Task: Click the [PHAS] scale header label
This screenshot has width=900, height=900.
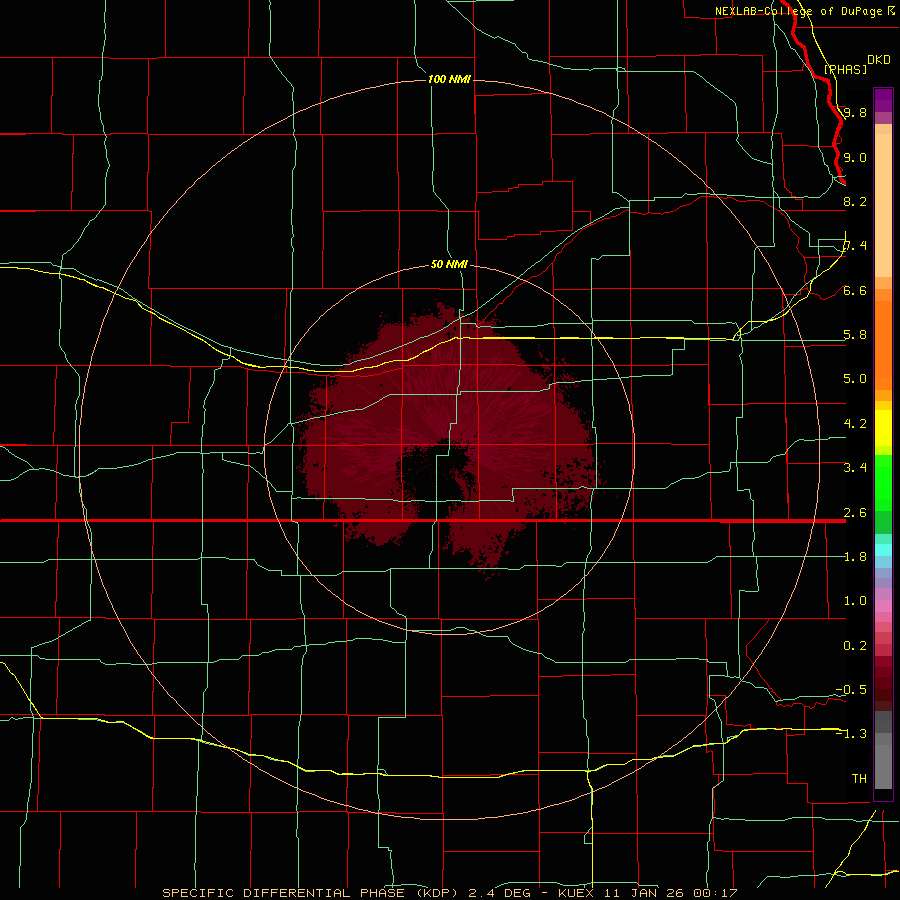Action: tap(845, 69)
